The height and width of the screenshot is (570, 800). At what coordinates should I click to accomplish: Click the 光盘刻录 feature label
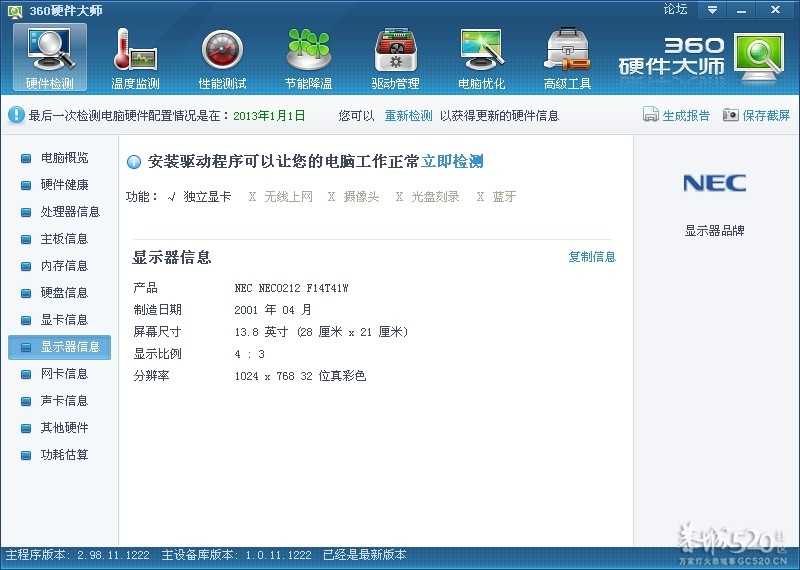pos(435,196)
